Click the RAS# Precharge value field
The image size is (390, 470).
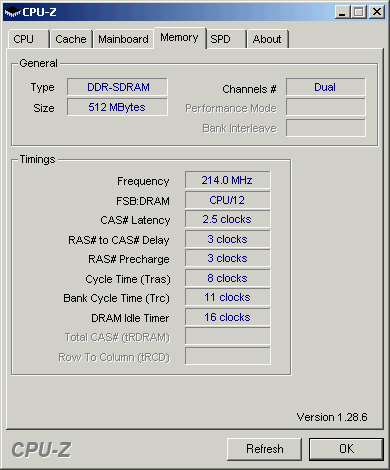tap(228, 258)
